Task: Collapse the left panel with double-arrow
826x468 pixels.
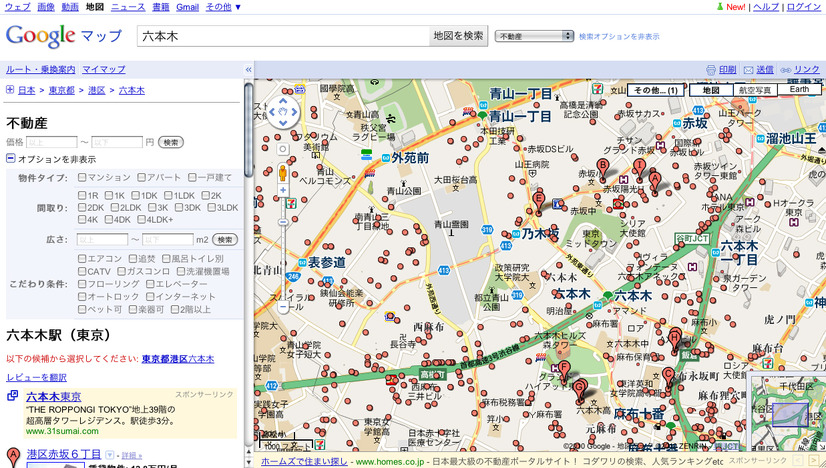Action: pos(249,69)
